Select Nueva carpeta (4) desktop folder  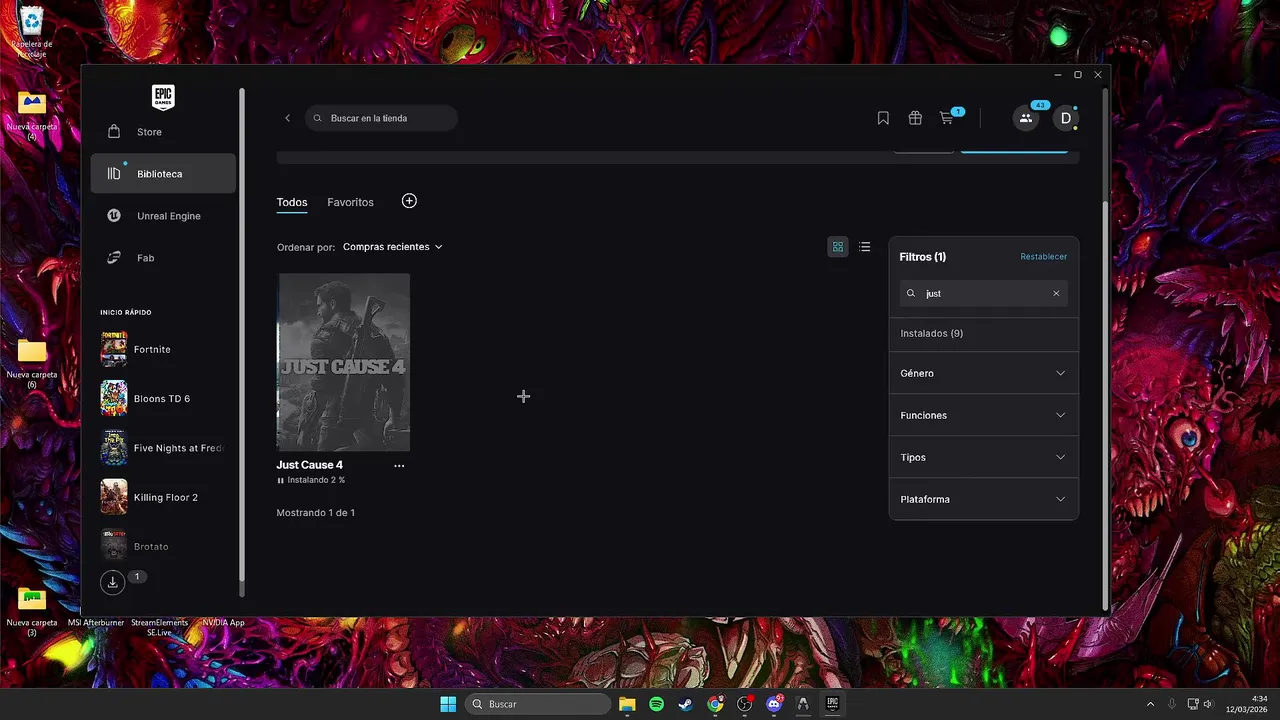tap(32, 115)
